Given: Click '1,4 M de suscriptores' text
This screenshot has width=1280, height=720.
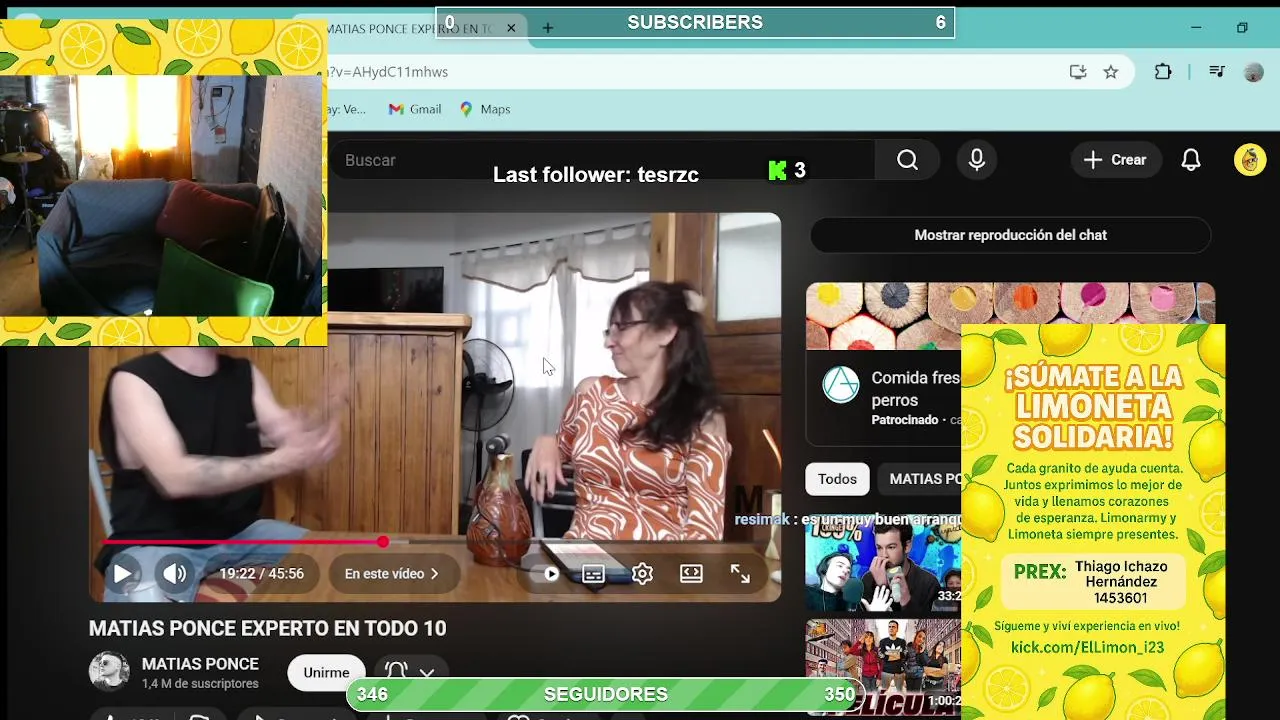Looking at the screenshot, I should pos(200,684).
